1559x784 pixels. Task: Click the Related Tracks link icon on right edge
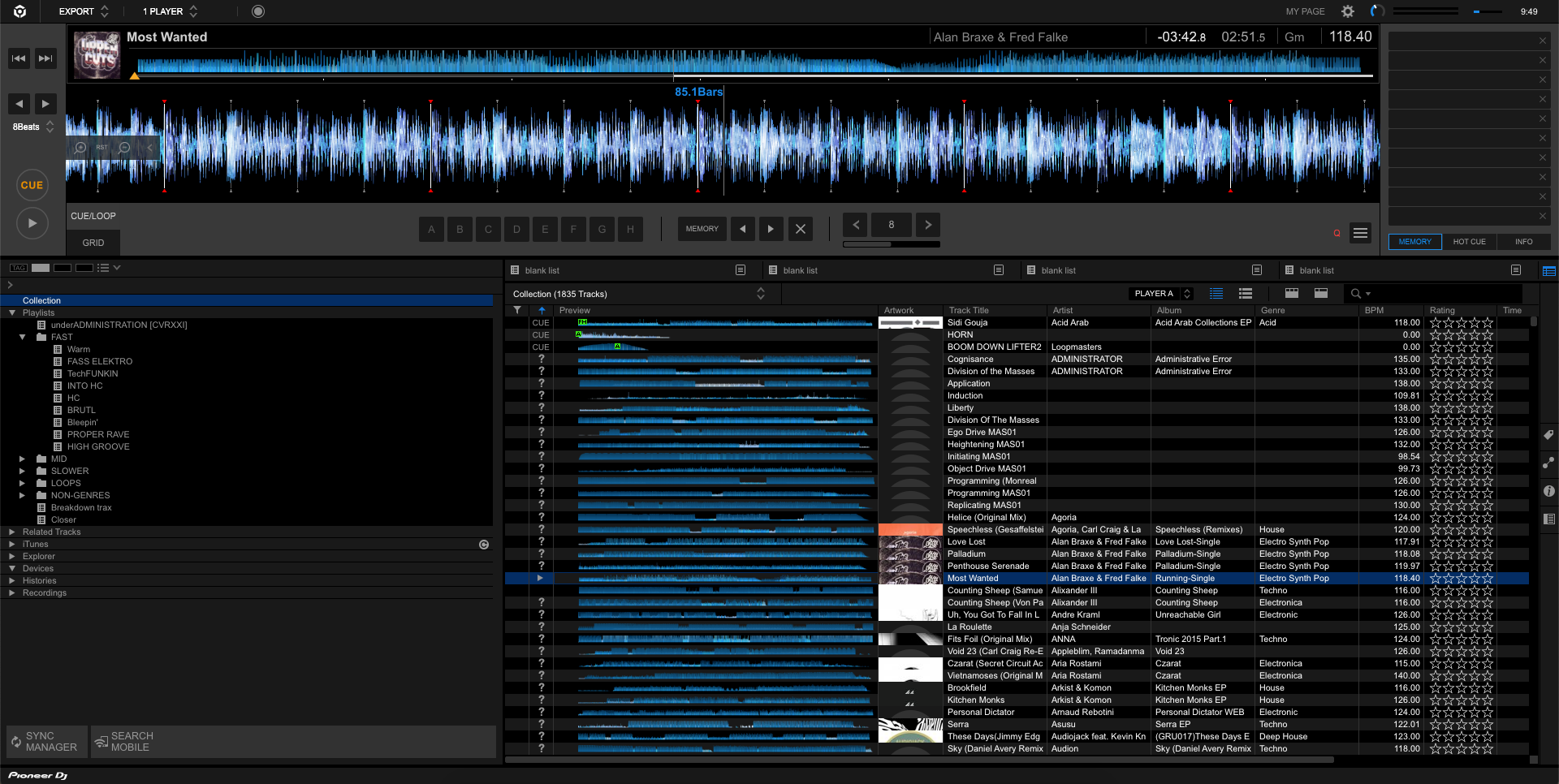tap(1549, 463)
